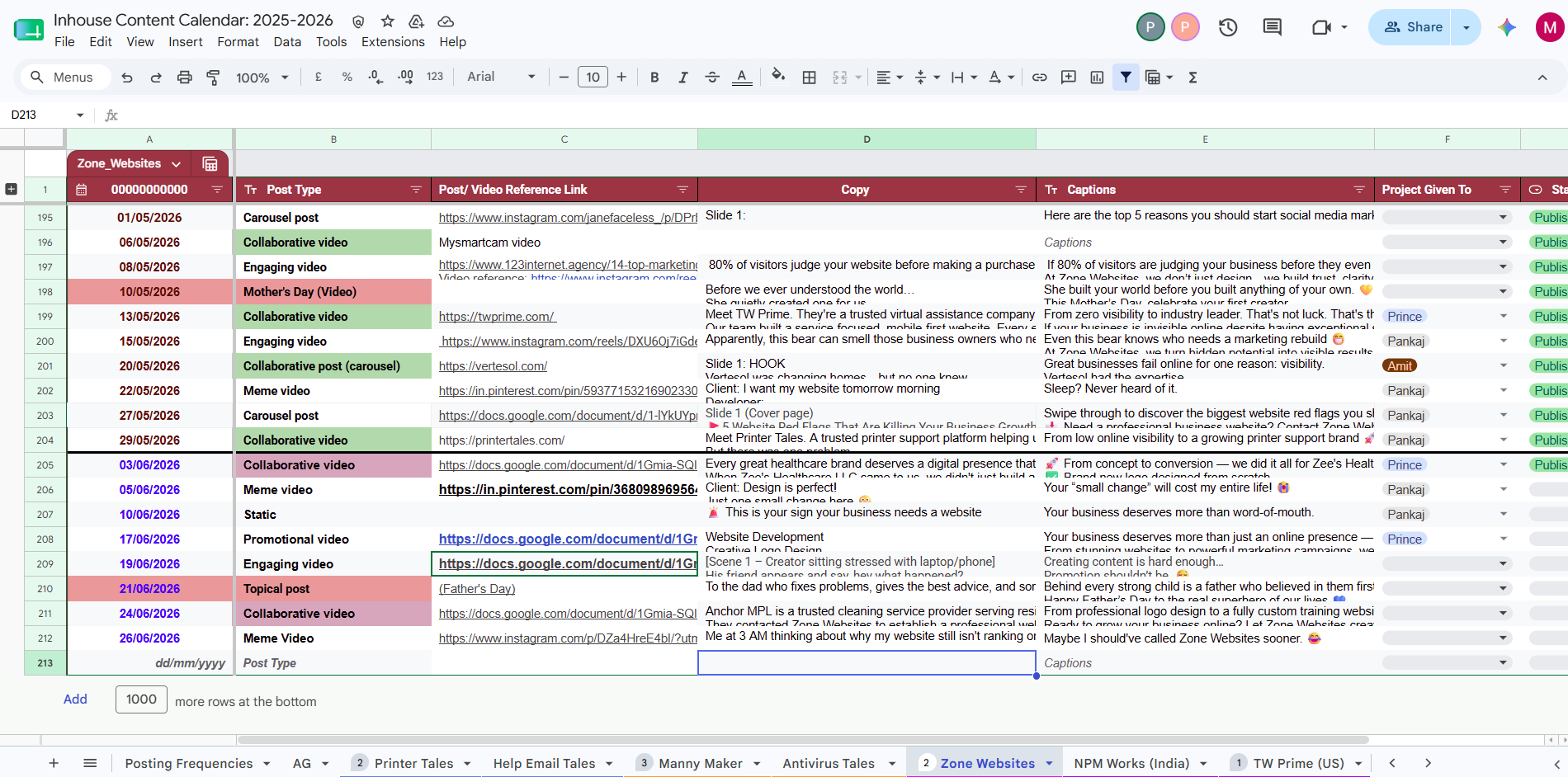
Task: Open the all sheets list icon
Action: coord(90,764)
